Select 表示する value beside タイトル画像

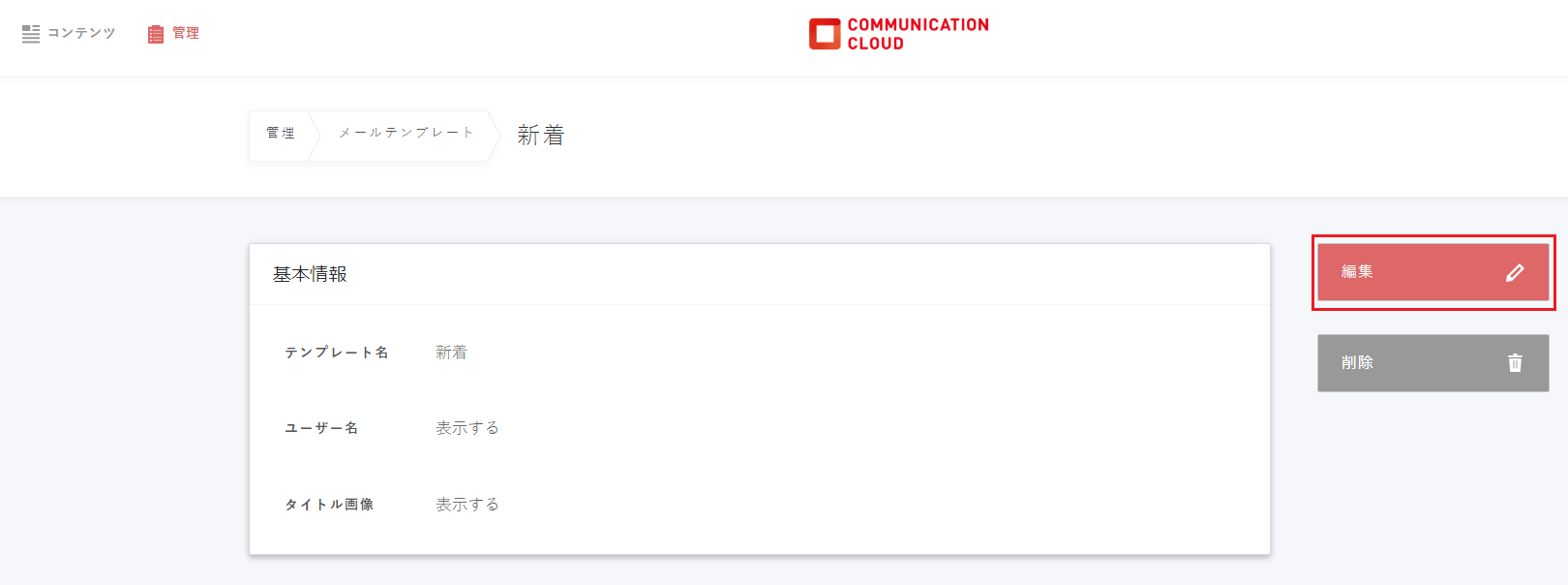(x=467, y=505)
